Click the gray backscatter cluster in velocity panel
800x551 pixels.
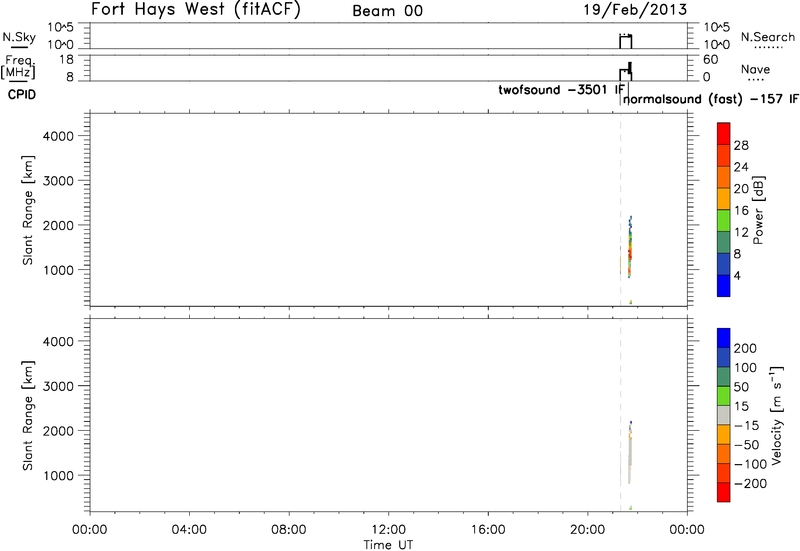(x=630, y=453)
